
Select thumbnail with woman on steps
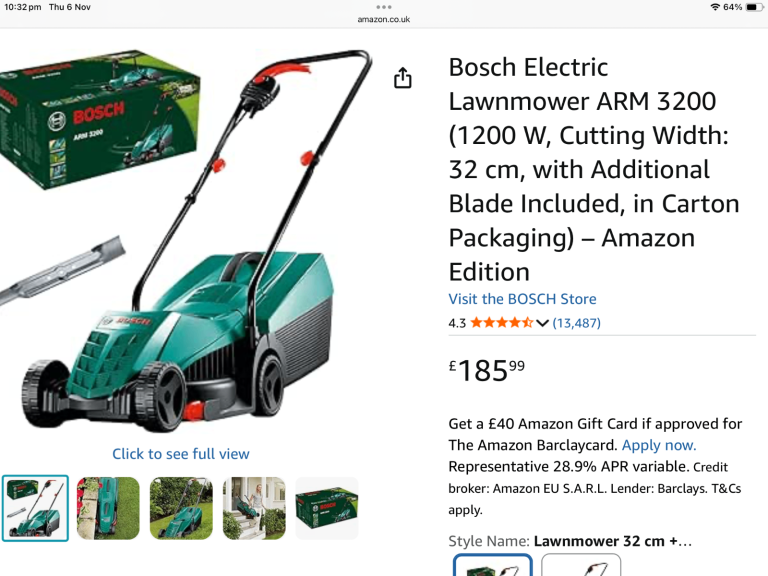254,508
